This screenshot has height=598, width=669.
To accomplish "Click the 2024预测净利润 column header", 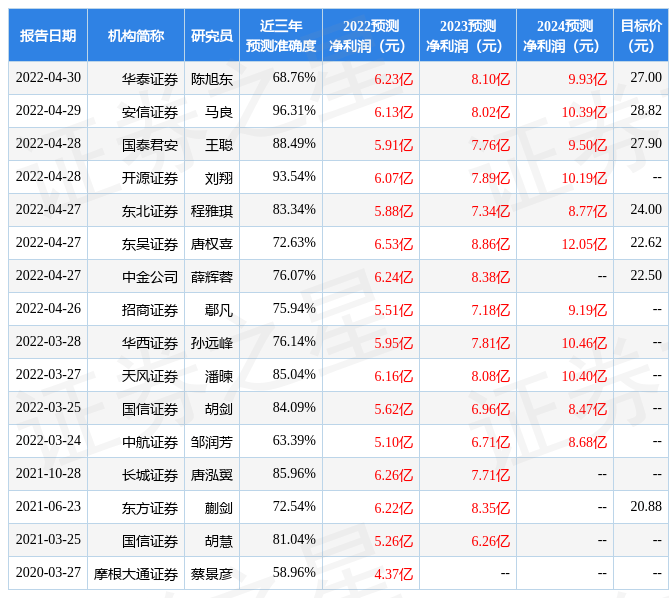I will pyautogui.click(x=564, y=35).
